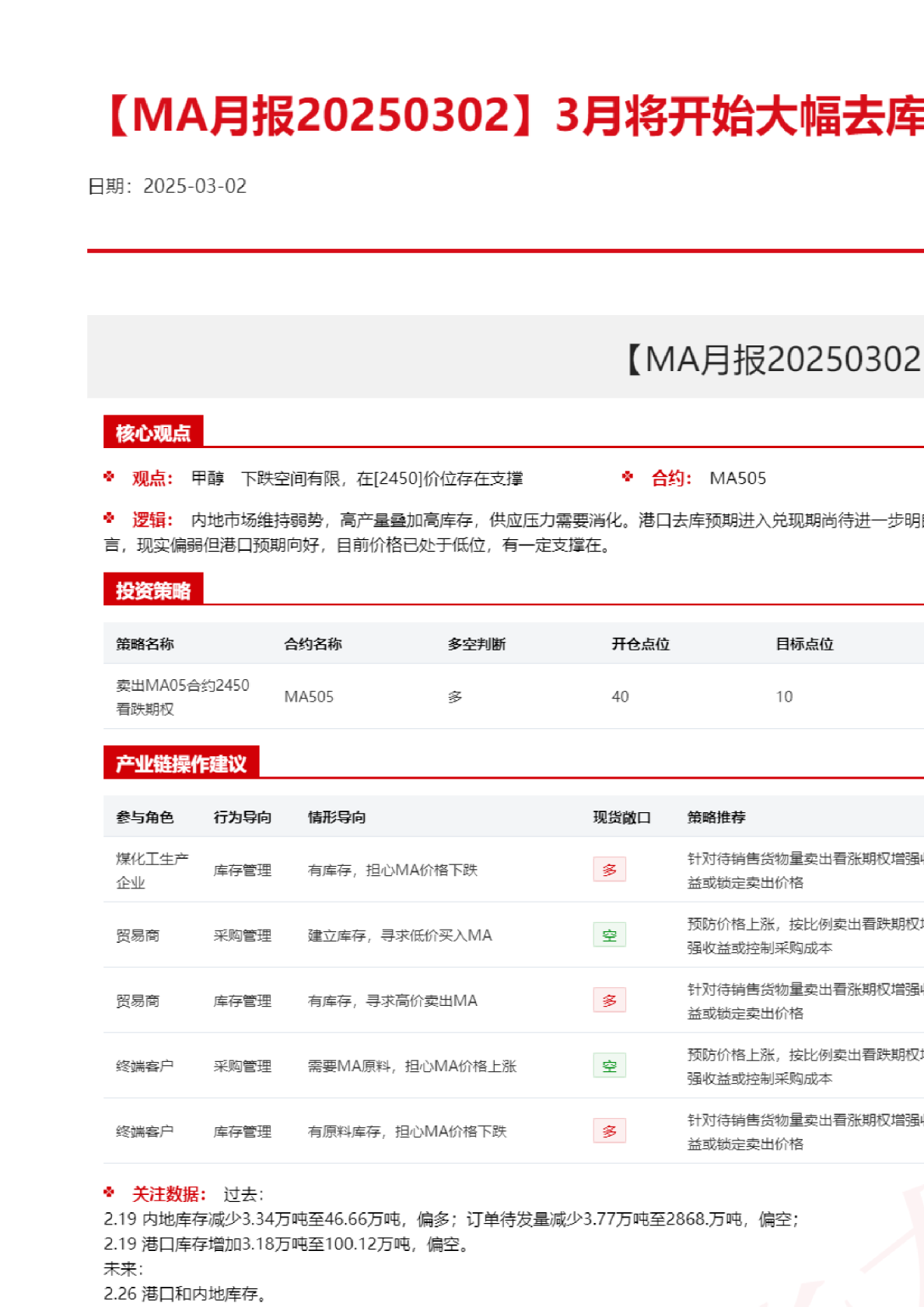Click opening price value 40
This screenshot has width=924, height=1307.
(x=621, y=697)
